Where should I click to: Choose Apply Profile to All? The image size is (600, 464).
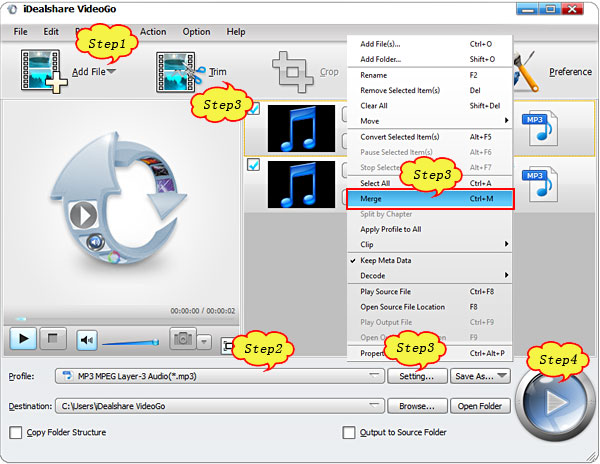(429, 230)
